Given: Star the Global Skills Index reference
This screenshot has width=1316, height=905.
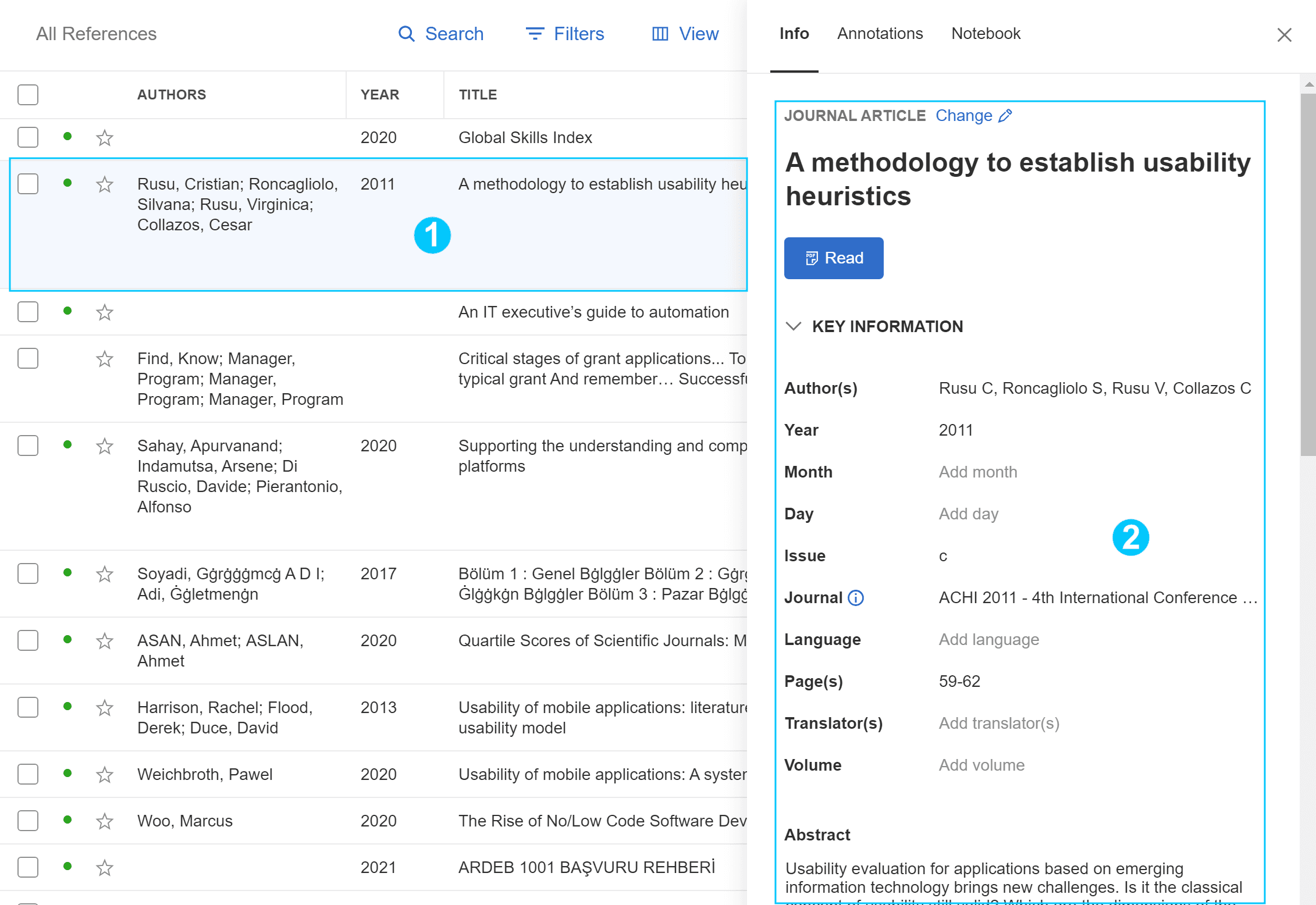Looking at the screenshot, I should coord(105,138).
